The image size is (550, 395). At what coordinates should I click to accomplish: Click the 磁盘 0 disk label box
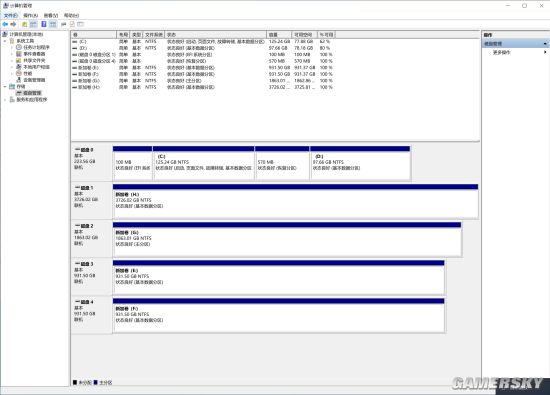pos(92,163)
